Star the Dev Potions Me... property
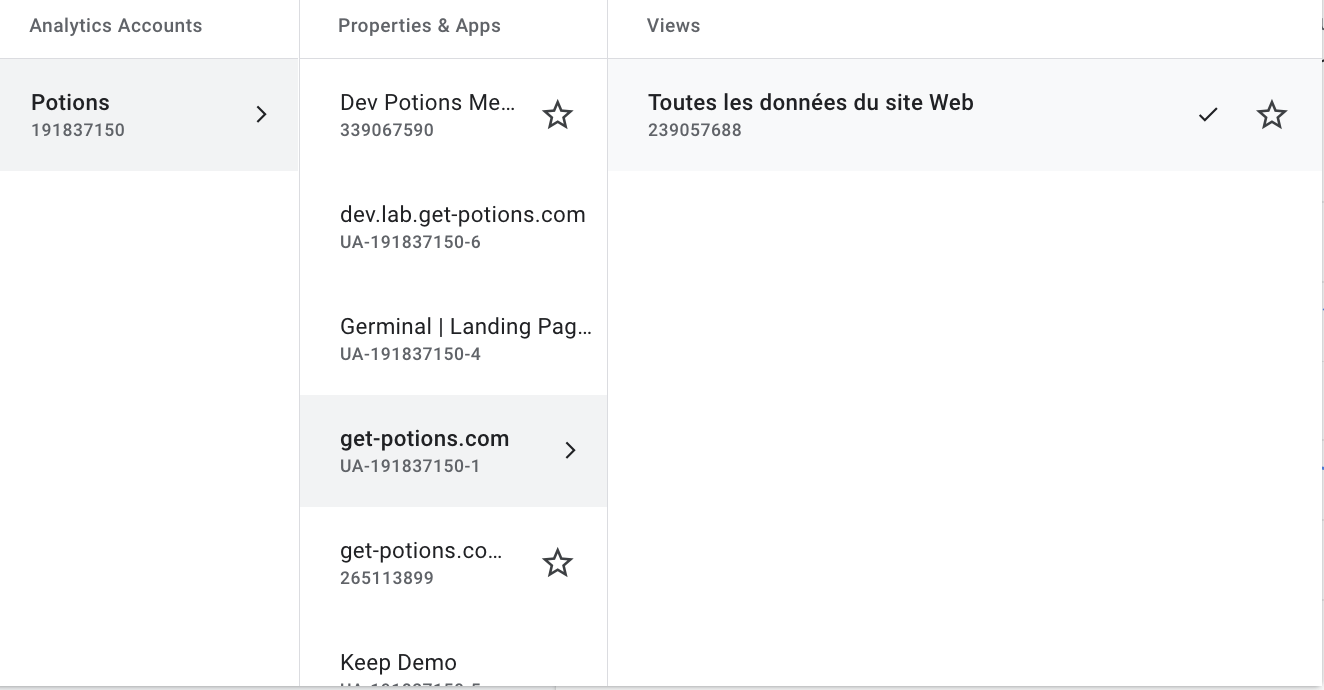Viewport: 1324px width, 690px height. [557, 115]
